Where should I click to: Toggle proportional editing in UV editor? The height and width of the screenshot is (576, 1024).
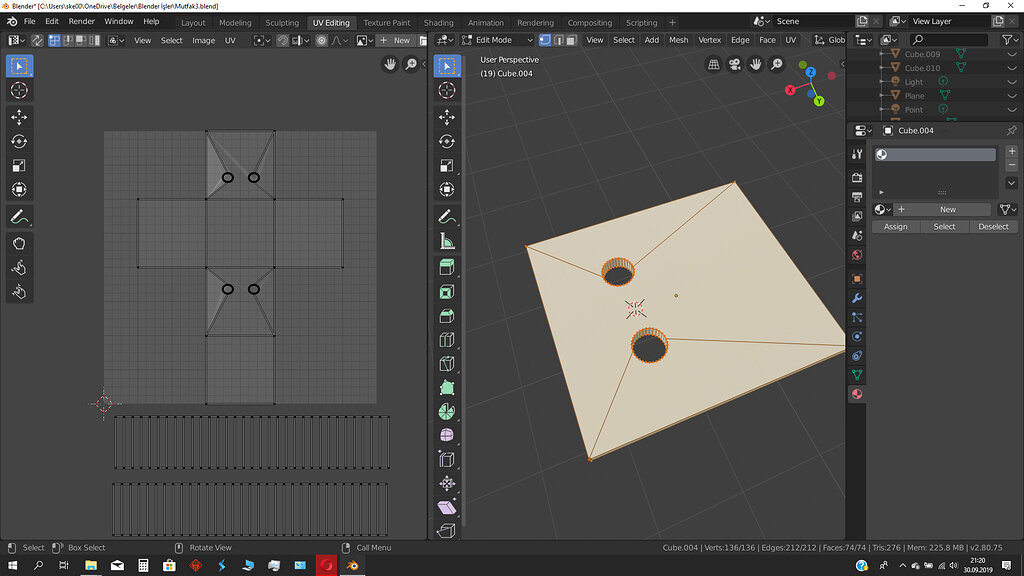[x=321, y=40]
